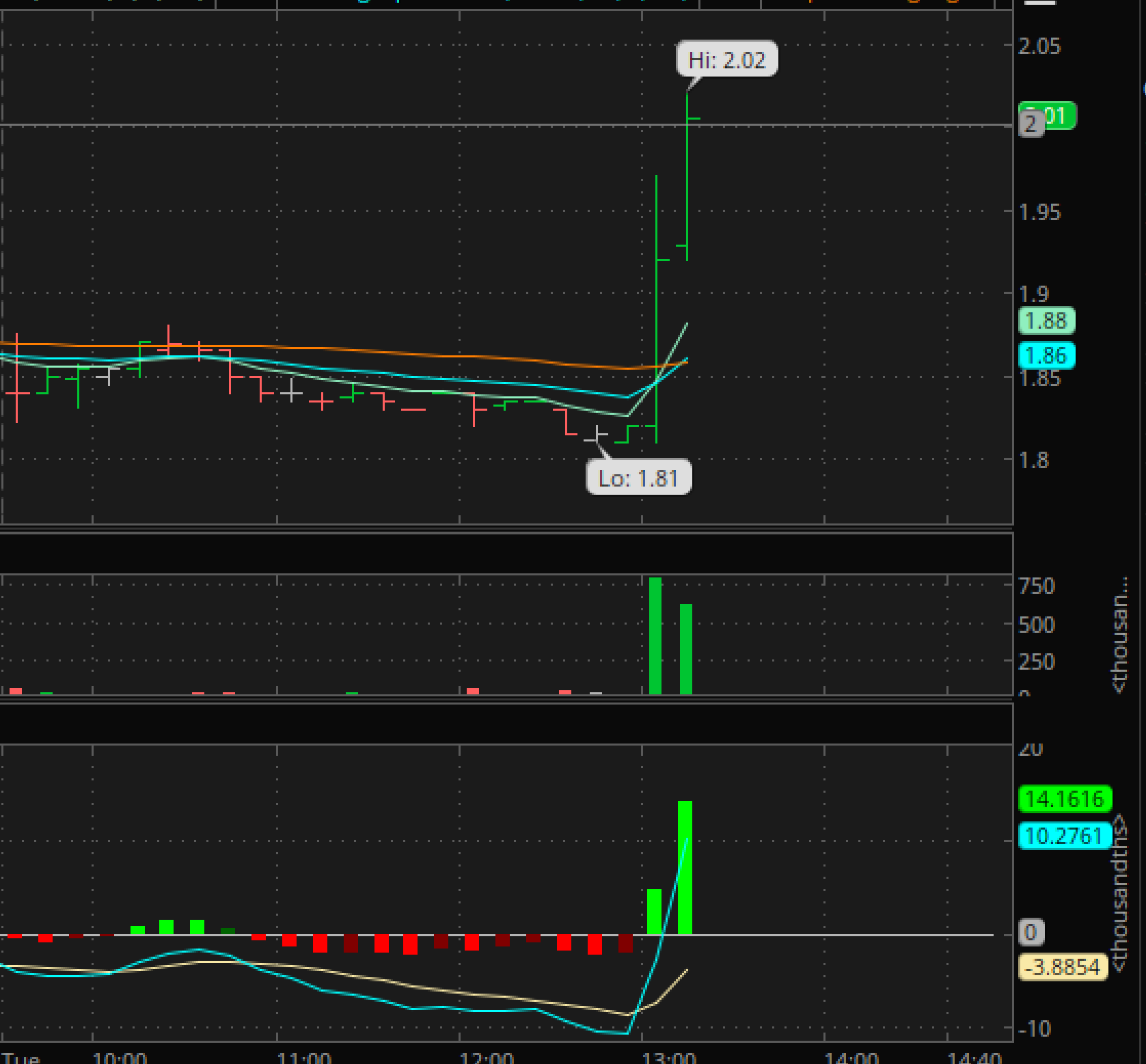Select the tallest green MACD histogram bar
The height and width of the screenshot is (1064, 1146).
[x=685, y=867]
